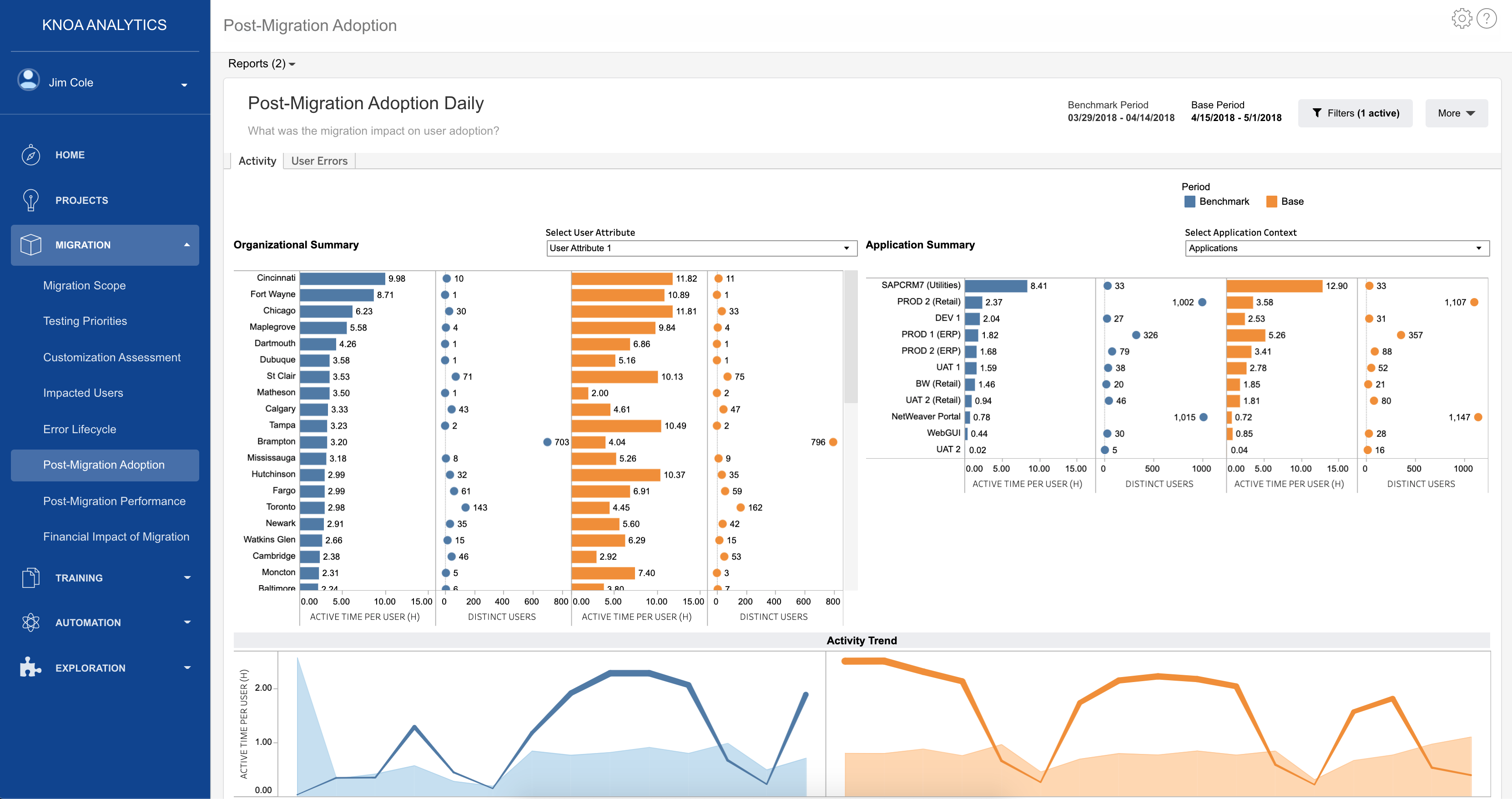Viewport: 1512px width, 799px height.
Task: Switch to the User Errors tab
Action: coord(319,161)
